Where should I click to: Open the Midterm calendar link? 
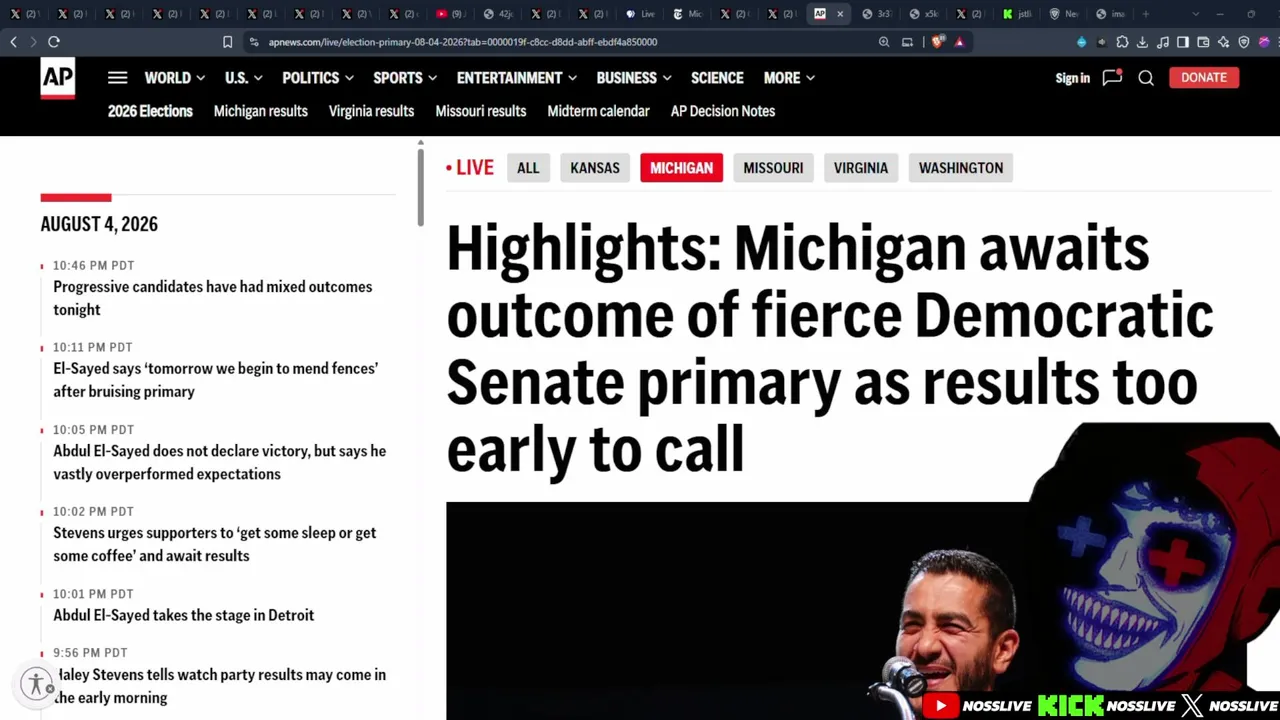click(598, 111)
